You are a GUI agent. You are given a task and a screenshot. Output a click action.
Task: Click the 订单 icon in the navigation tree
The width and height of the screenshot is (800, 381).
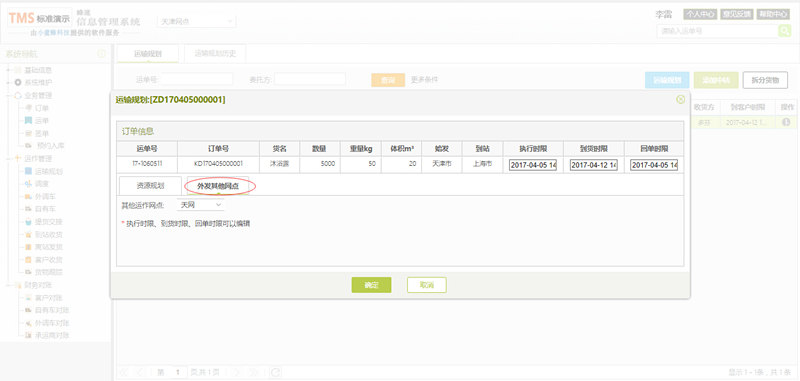[x=29, y=108]
